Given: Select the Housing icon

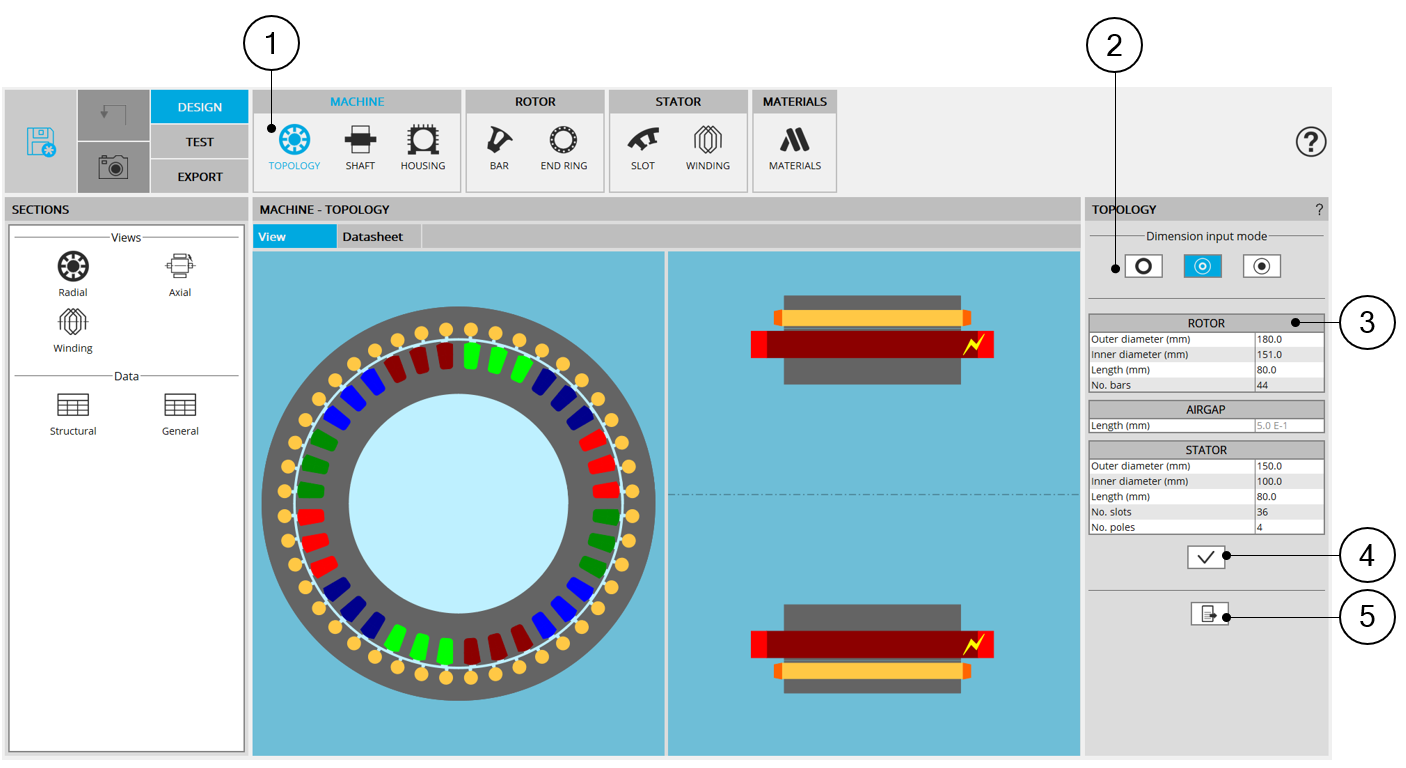Looking at the screenshot, I should [422, 146].
